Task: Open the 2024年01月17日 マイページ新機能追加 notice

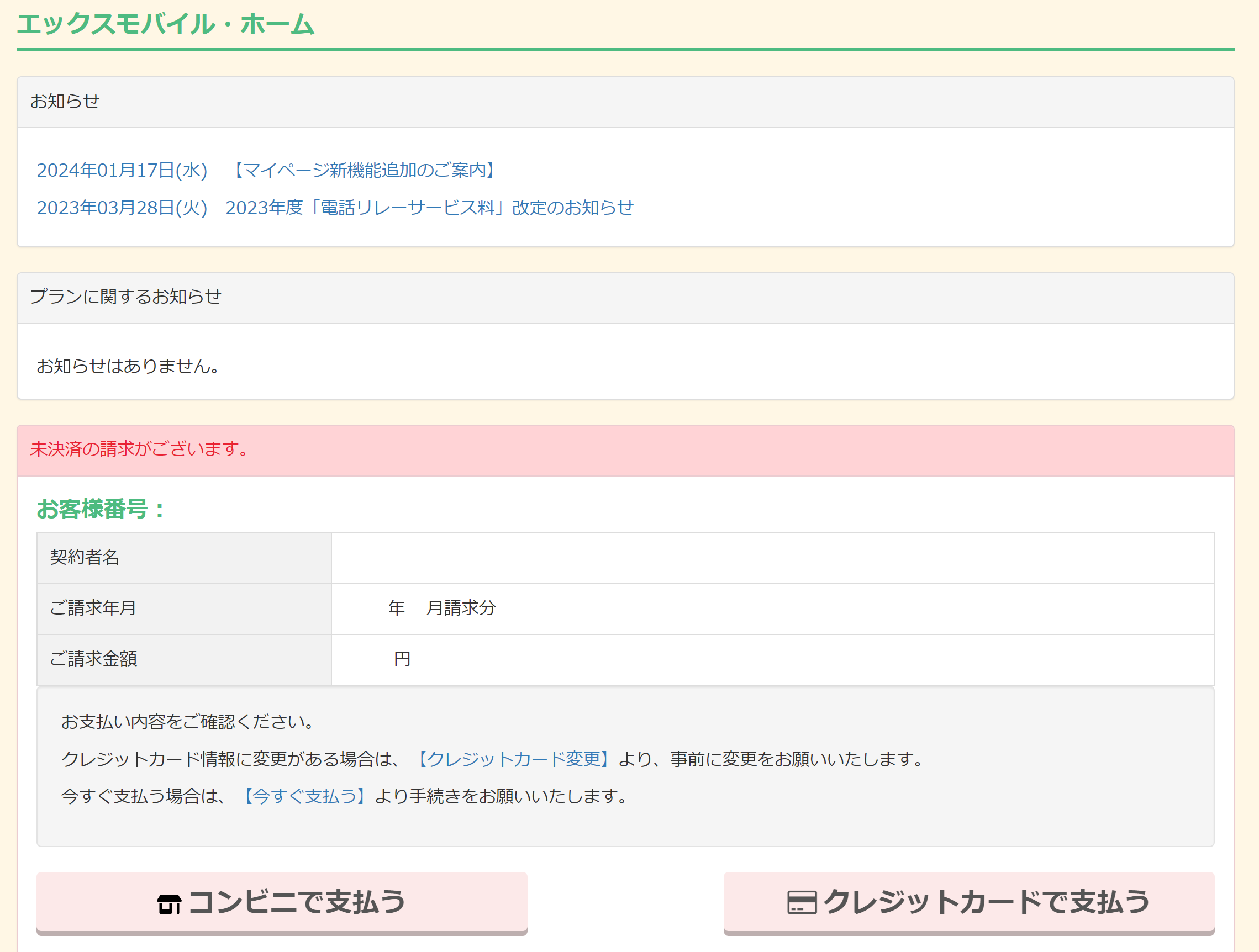Action: pyautogui.click(x=268, y=170)
